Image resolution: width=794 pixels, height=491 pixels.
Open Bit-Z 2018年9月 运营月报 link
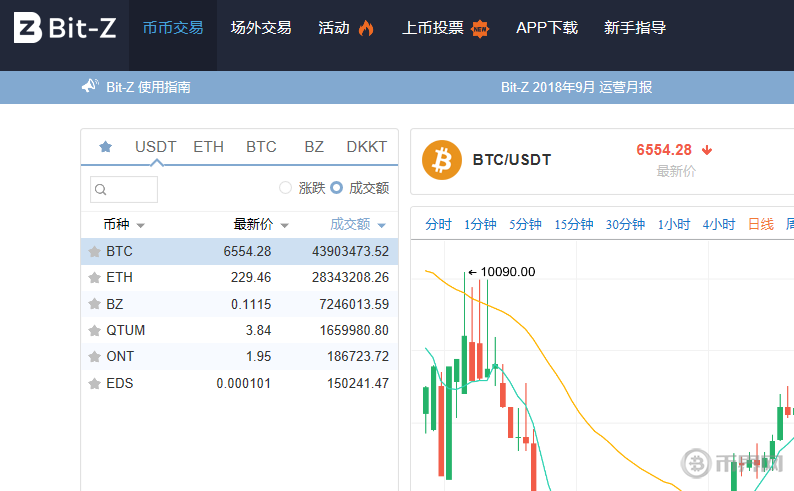click(576, 87)
